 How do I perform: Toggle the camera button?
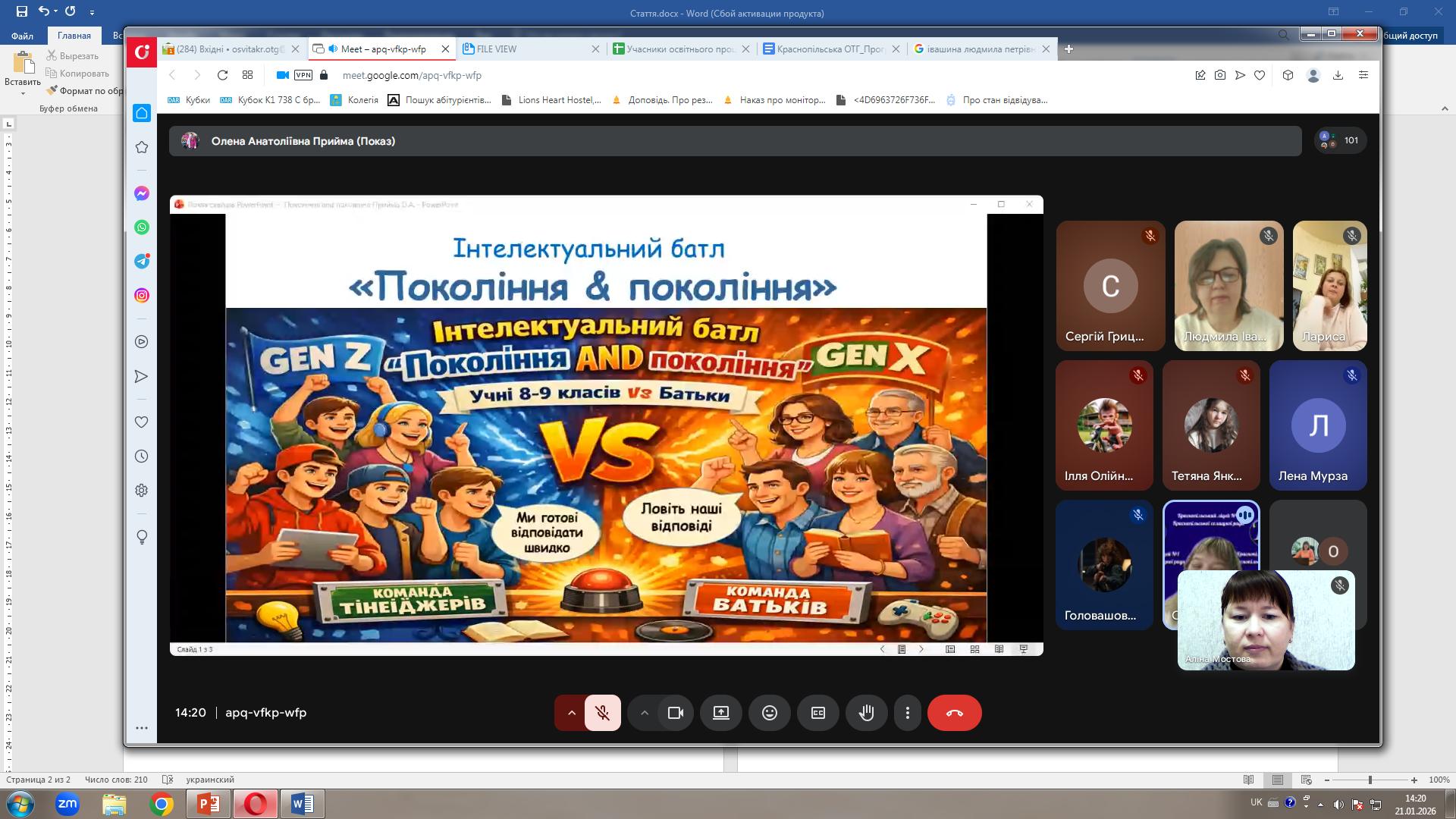tap(675, 713)
